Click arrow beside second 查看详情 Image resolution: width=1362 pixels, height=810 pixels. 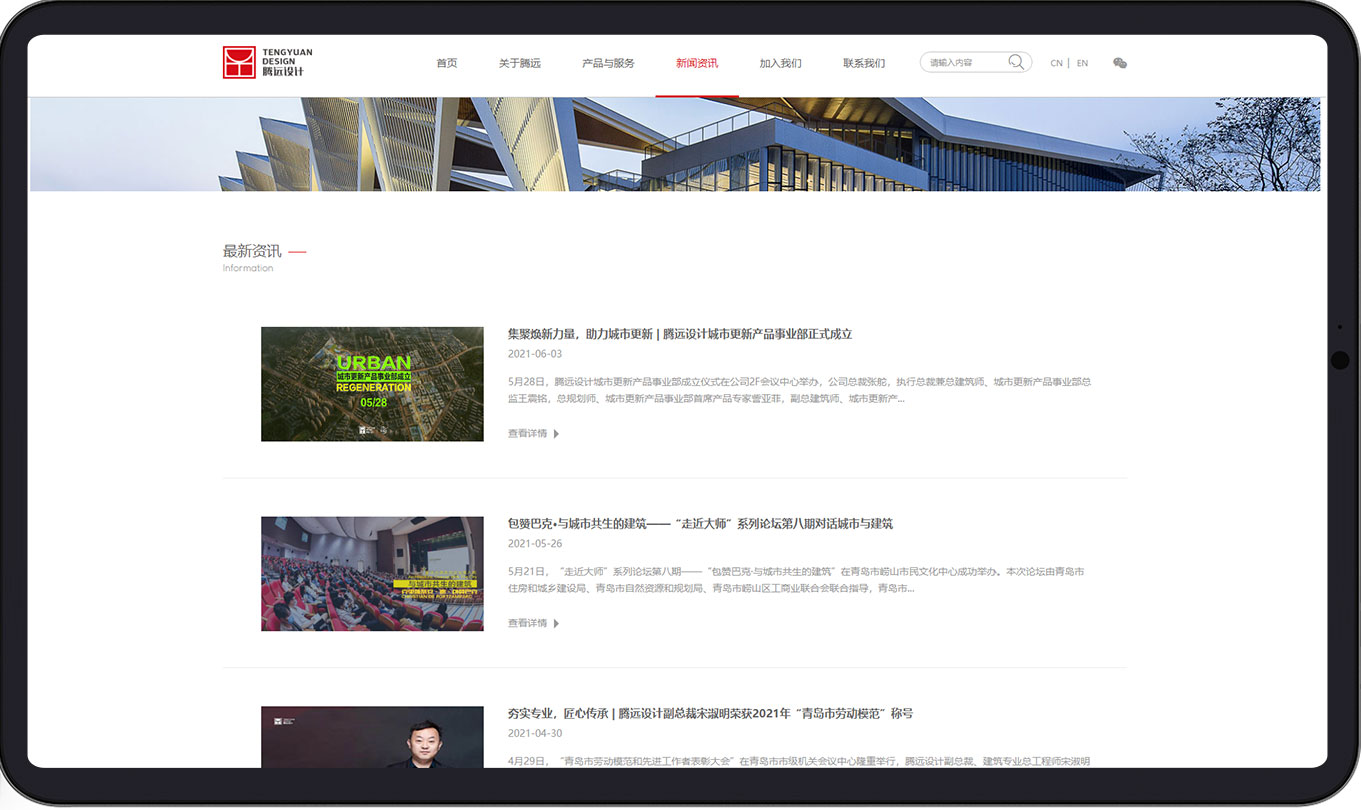(x=556, y=623)
